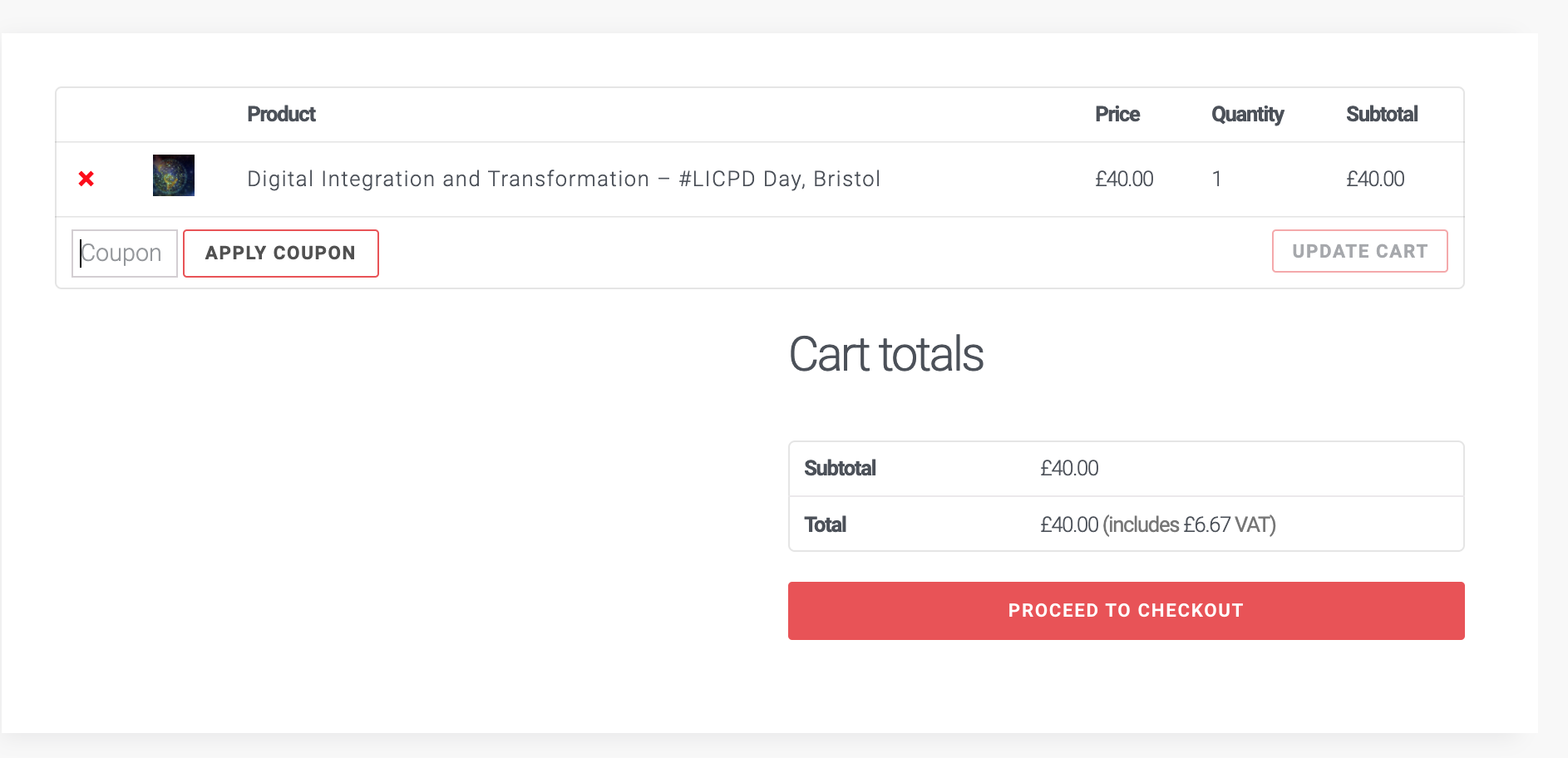
Task: Remove the Digital Integration item with red X
Action: [x=86, y=179]
